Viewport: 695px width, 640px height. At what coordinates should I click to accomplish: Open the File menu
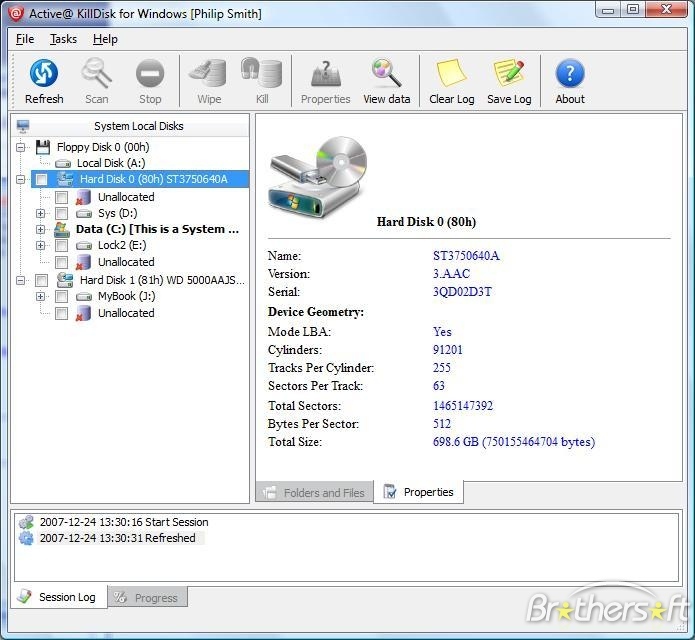25,39
